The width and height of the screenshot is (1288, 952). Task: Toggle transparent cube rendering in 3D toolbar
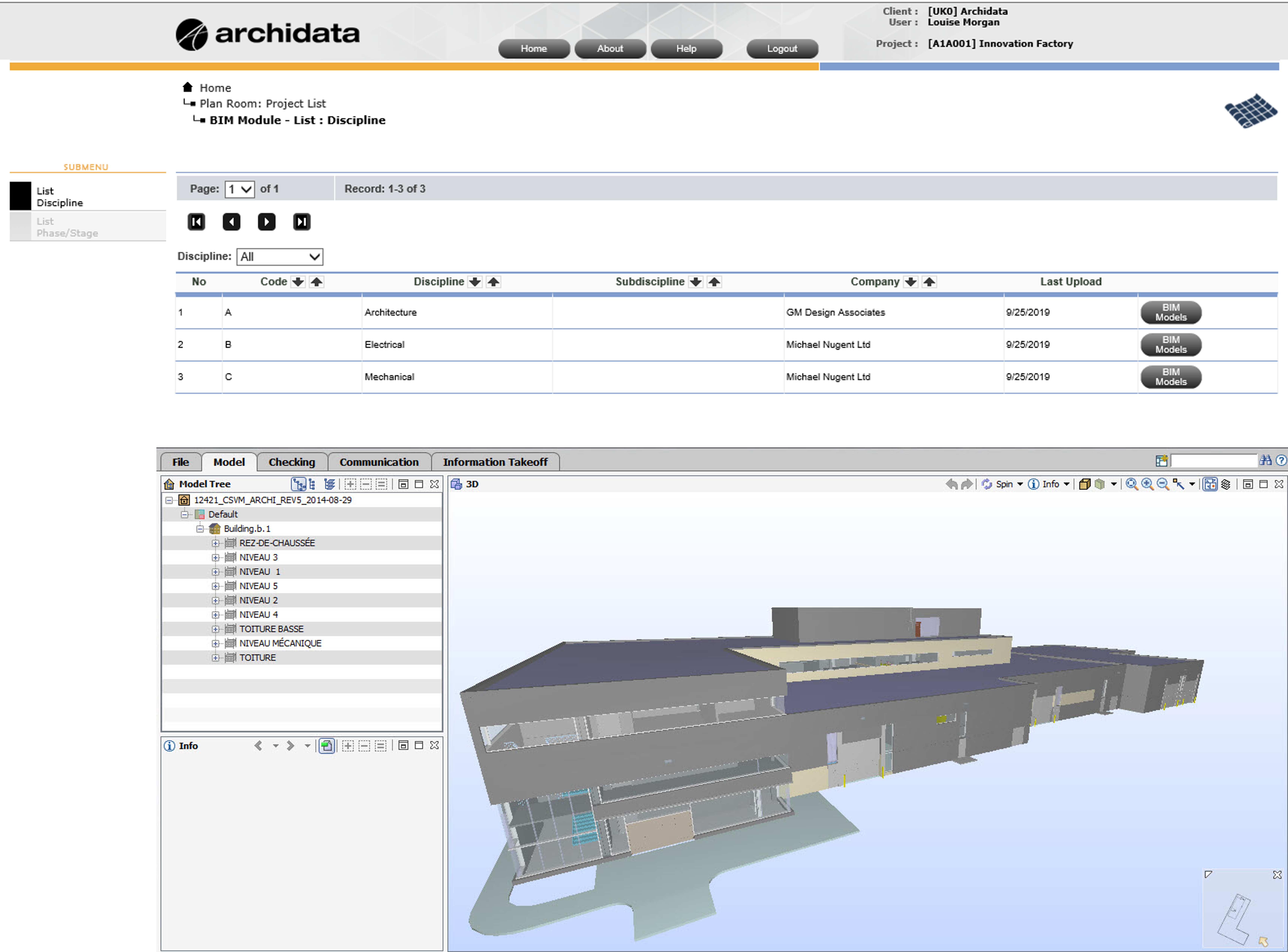click(1100, 484)
